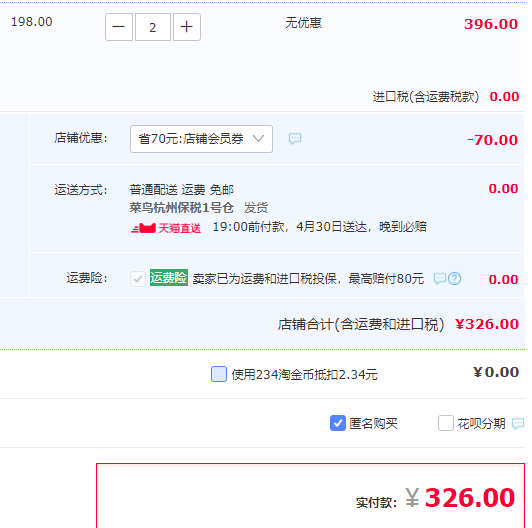Open the 店铺优惠 coupon dropdown
This screenshot has height=528, width=532.
click(201, 139)
